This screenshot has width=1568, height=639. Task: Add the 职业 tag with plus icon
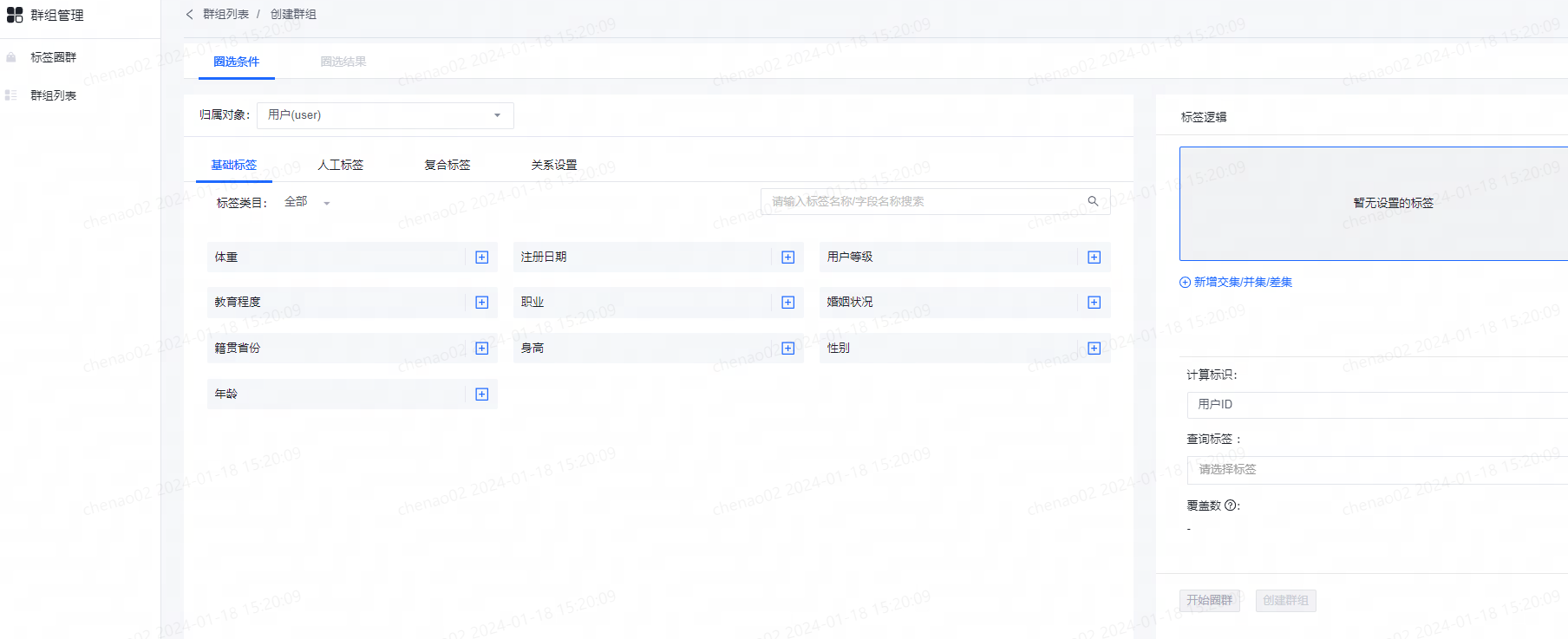coord(788,303)
